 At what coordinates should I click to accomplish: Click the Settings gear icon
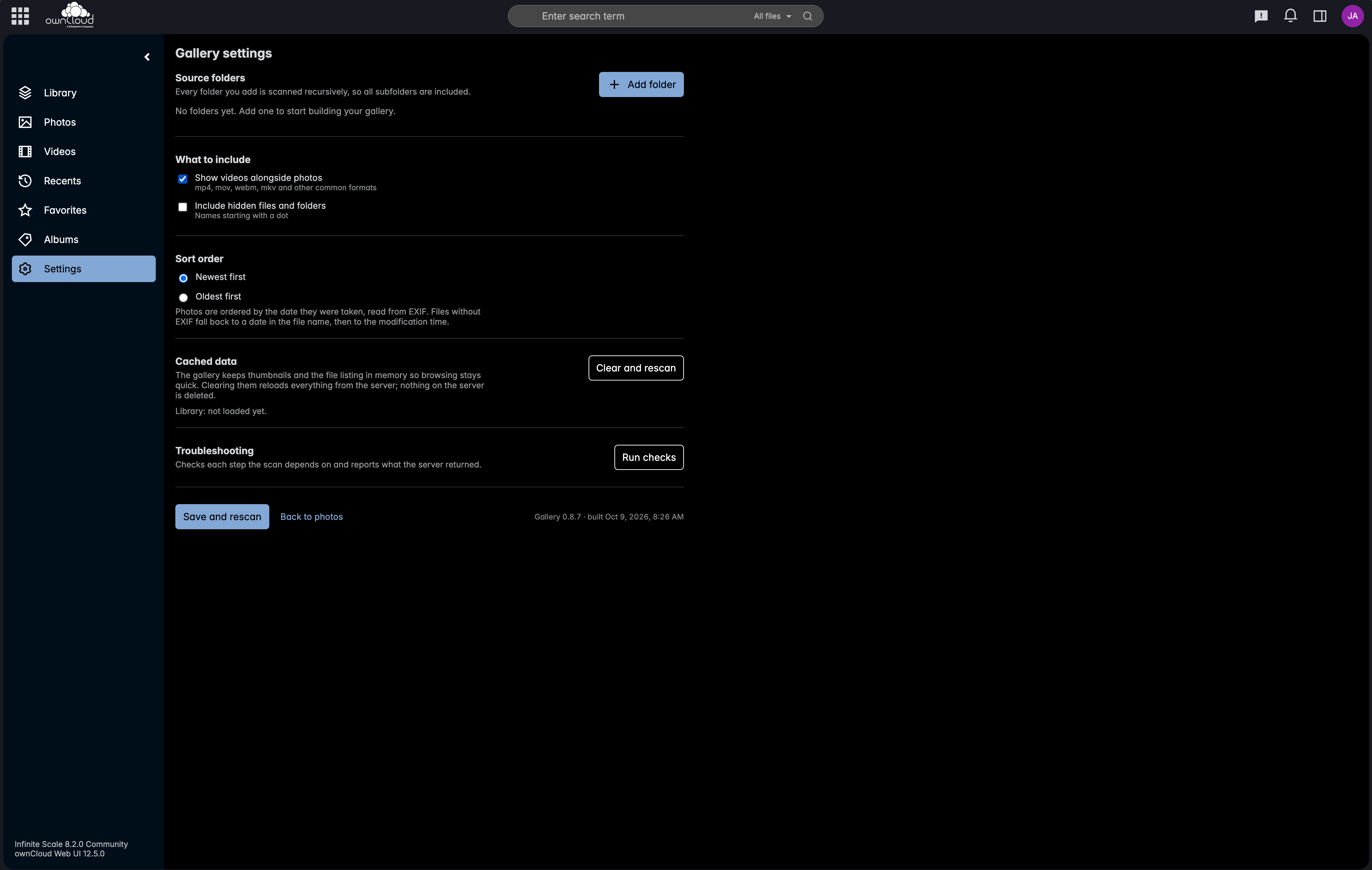pos(25,269)
